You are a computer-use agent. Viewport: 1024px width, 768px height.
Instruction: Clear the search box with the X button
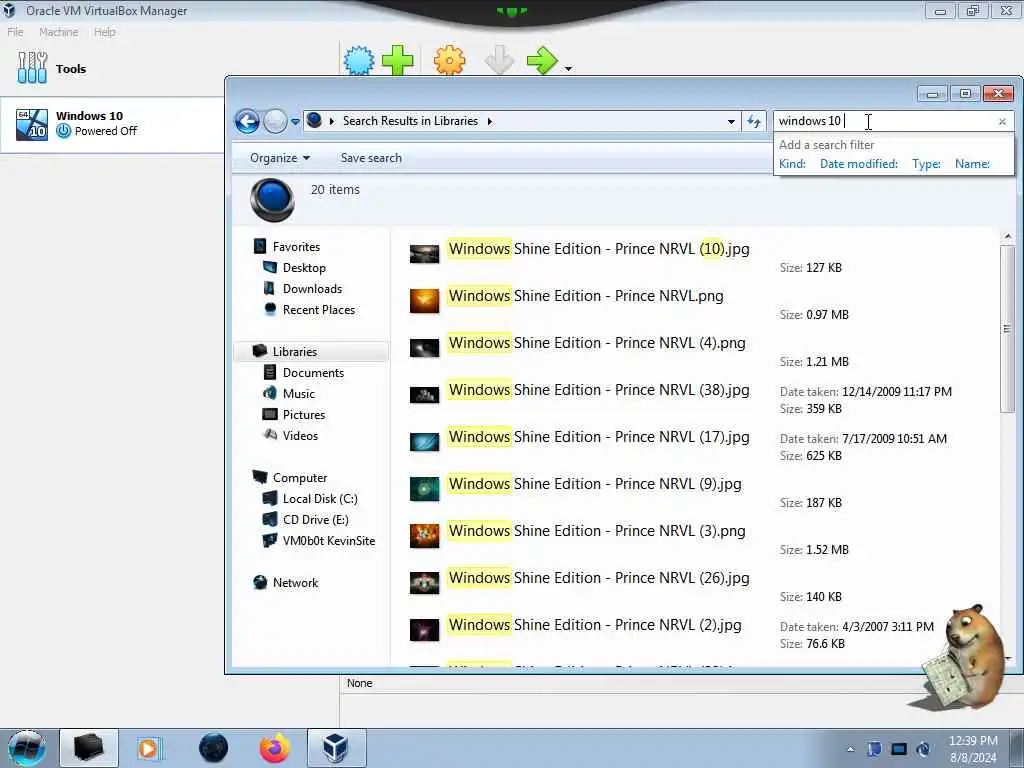tap(1002, 122)
